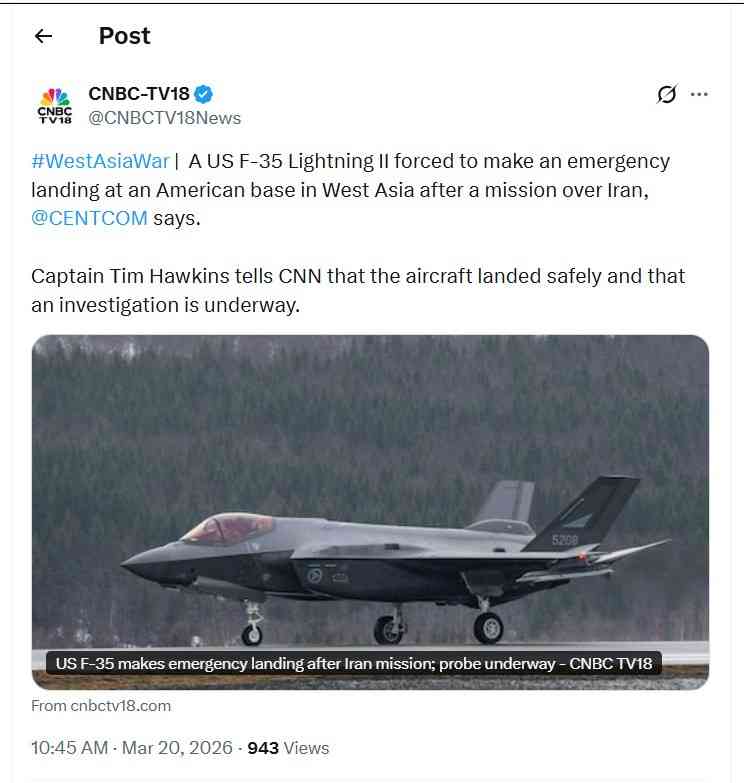Click the Mar 20, 2026 date
The width and height of the screenshot is (744, 783).
(177, 748)
